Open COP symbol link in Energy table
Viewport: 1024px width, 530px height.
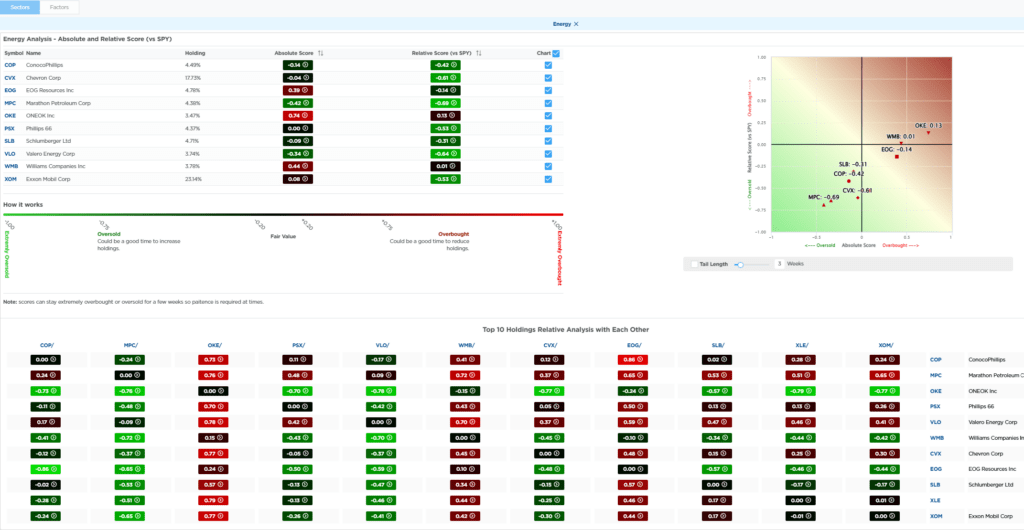click(x=10, y=65)
